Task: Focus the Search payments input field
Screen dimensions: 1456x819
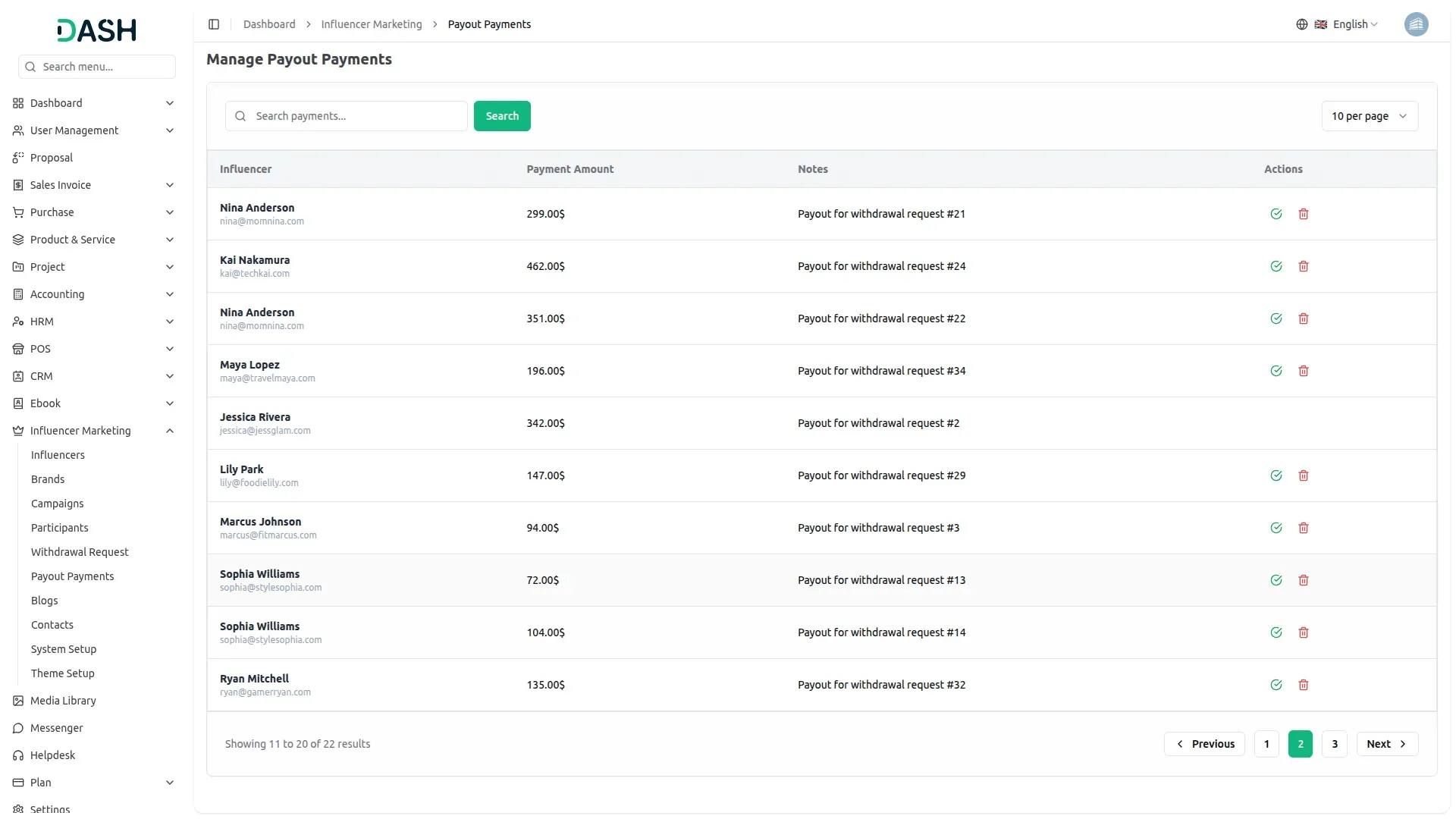Action: pos(356,116)
